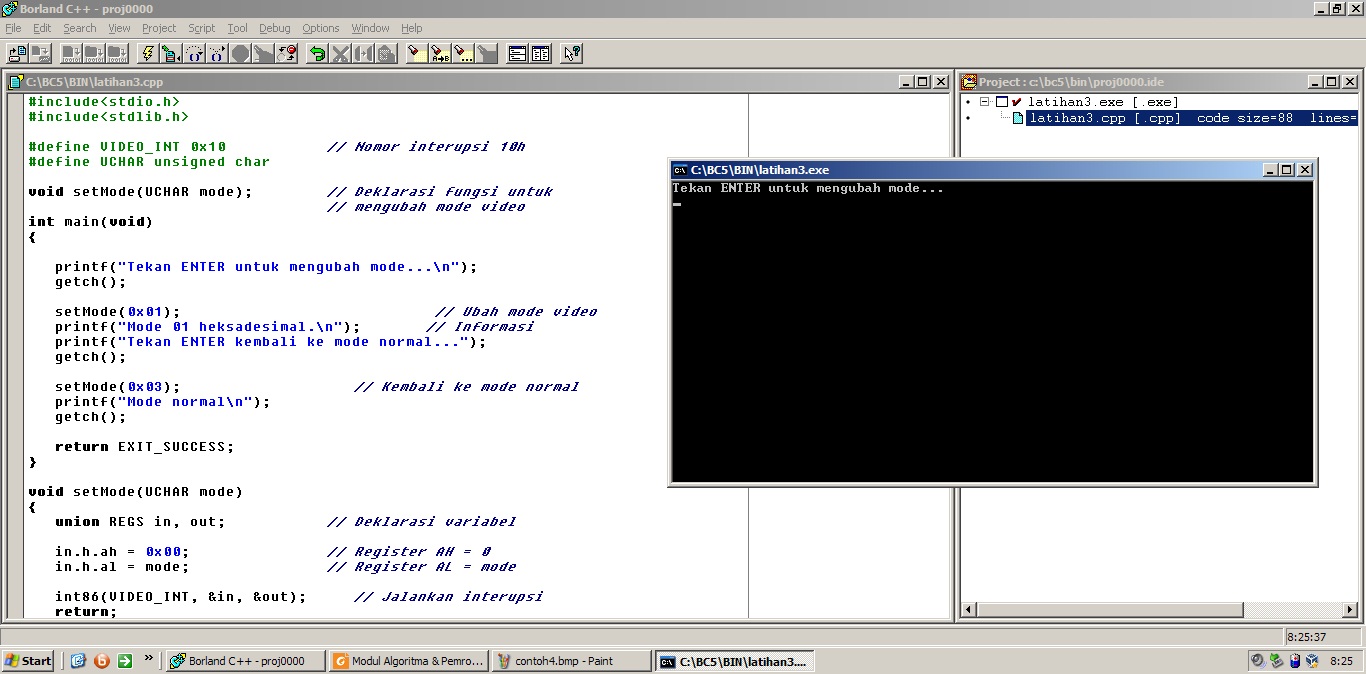Click the green Undo arrow icon

pos(317,53)
